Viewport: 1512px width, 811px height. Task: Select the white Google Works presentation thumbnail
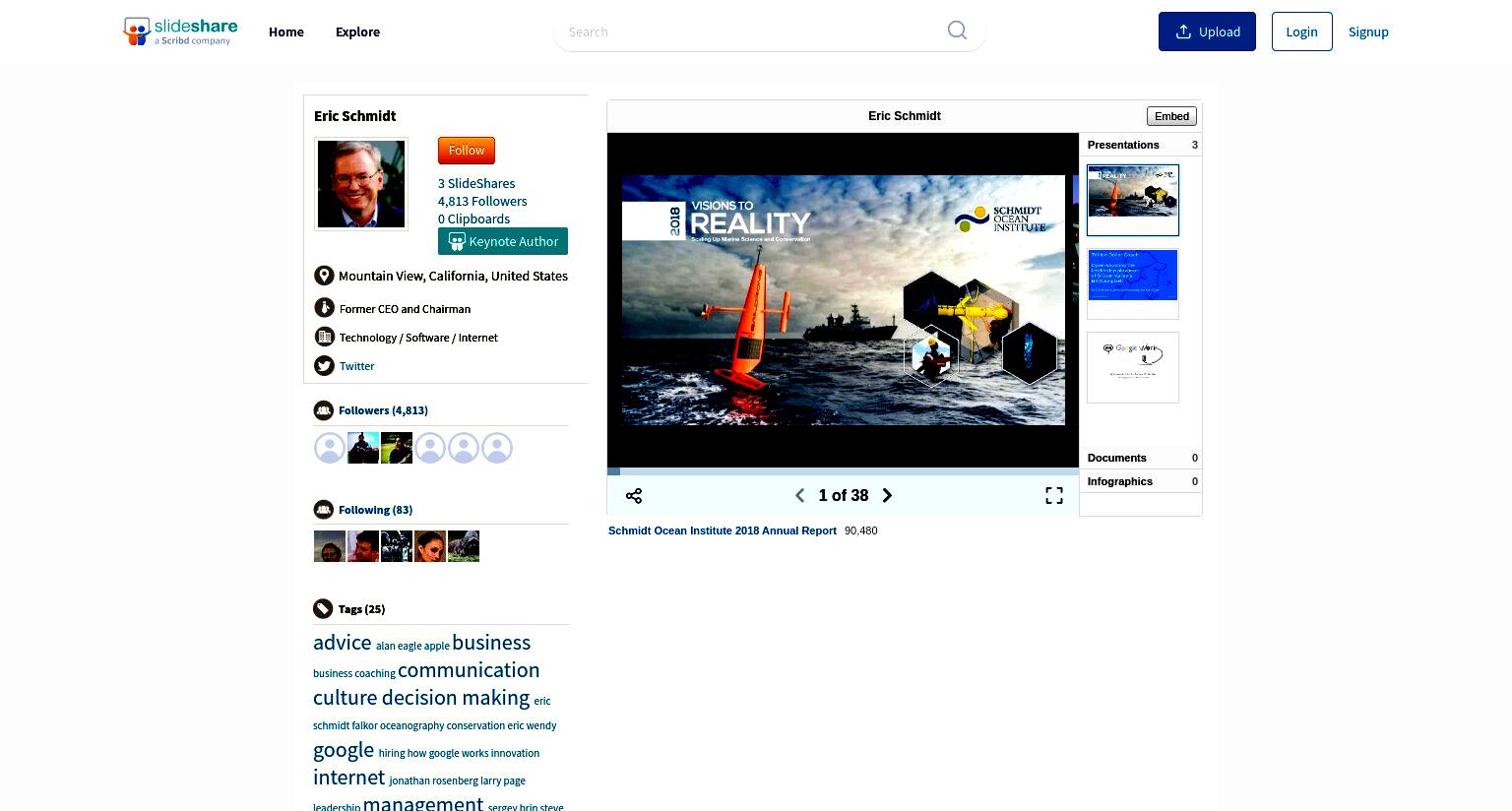(x=1133, y=367)
